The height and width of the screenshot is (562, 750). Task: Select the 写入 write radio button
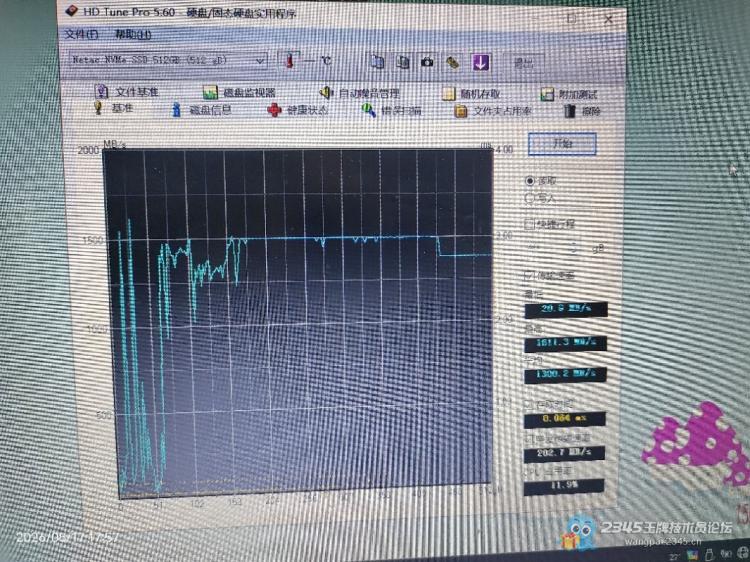pyautogui.click(x=529, y=198)
